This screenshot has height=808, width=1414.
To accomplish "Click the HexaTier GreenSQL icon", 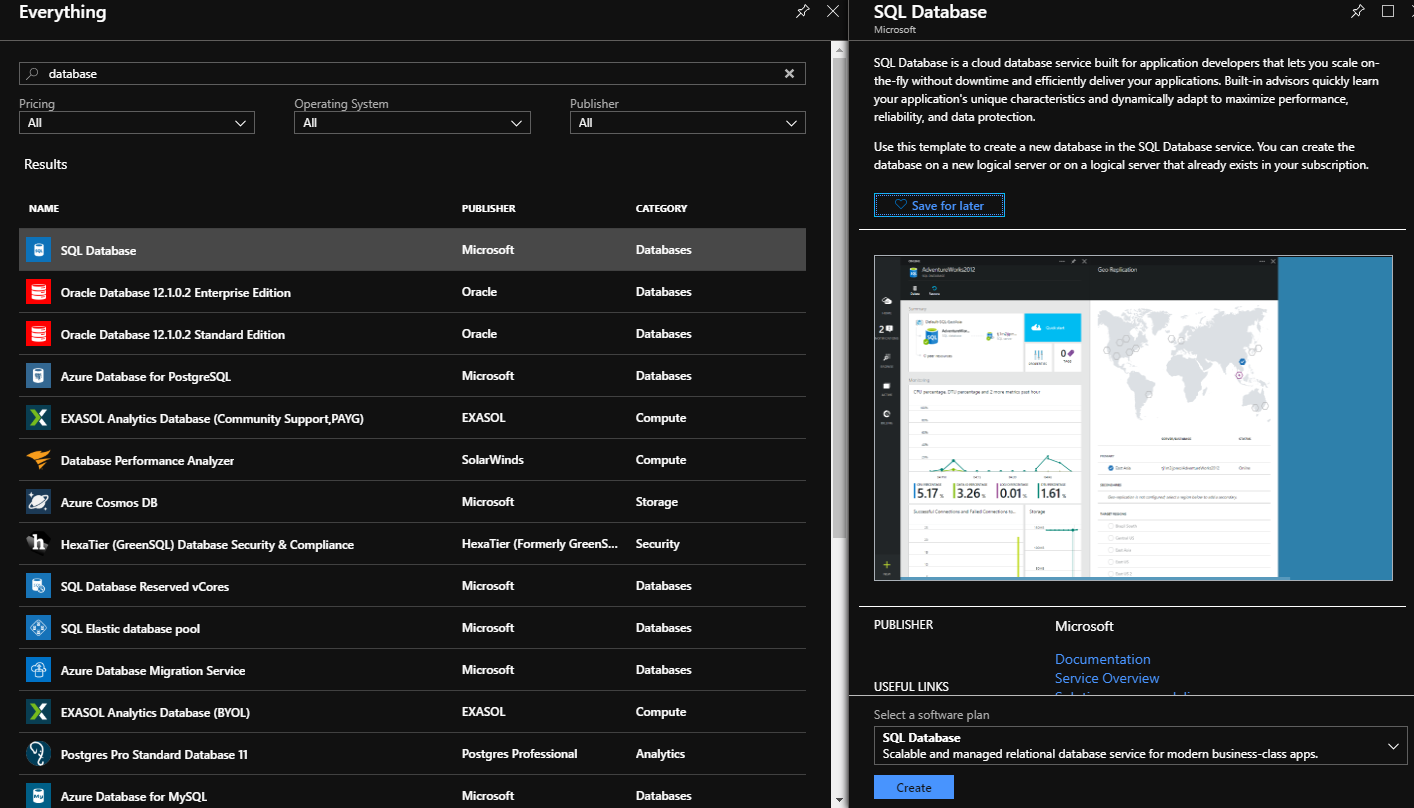I will pos(38,544).
